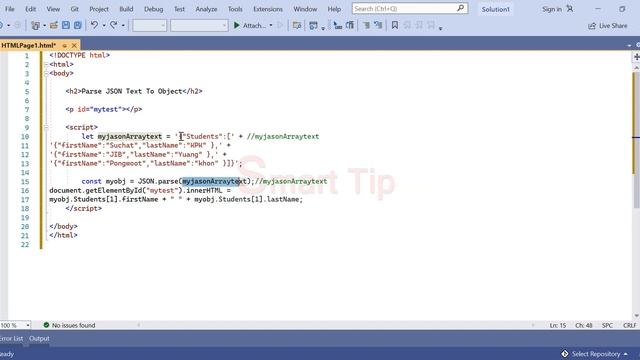This screenshot has width=640, height=360.
Task: Open the Extensions menu
Action: point(268,9)
